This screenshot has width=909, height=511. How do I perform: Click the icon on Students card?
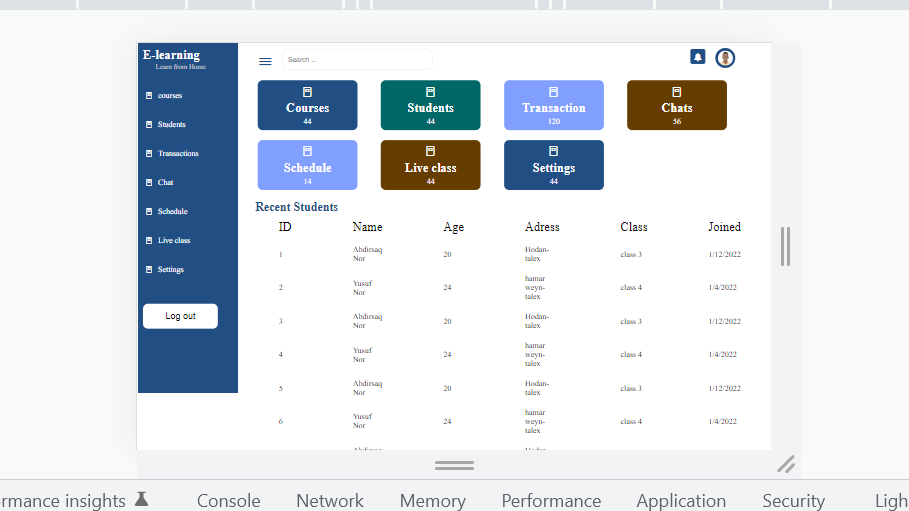click(x=430, y=92)
